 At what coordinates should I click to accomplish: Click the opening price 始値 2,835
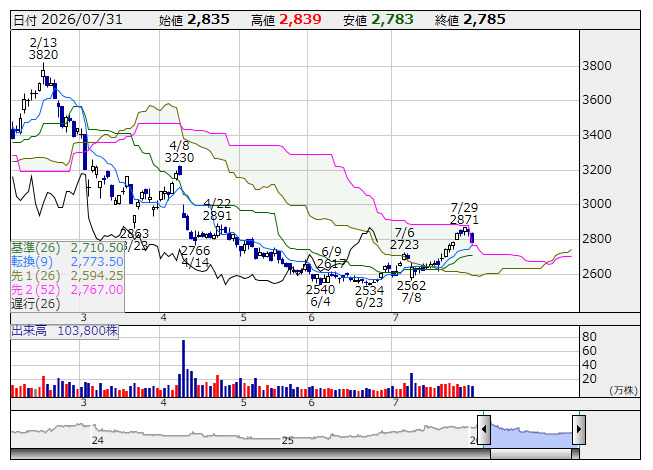(194, 20)
